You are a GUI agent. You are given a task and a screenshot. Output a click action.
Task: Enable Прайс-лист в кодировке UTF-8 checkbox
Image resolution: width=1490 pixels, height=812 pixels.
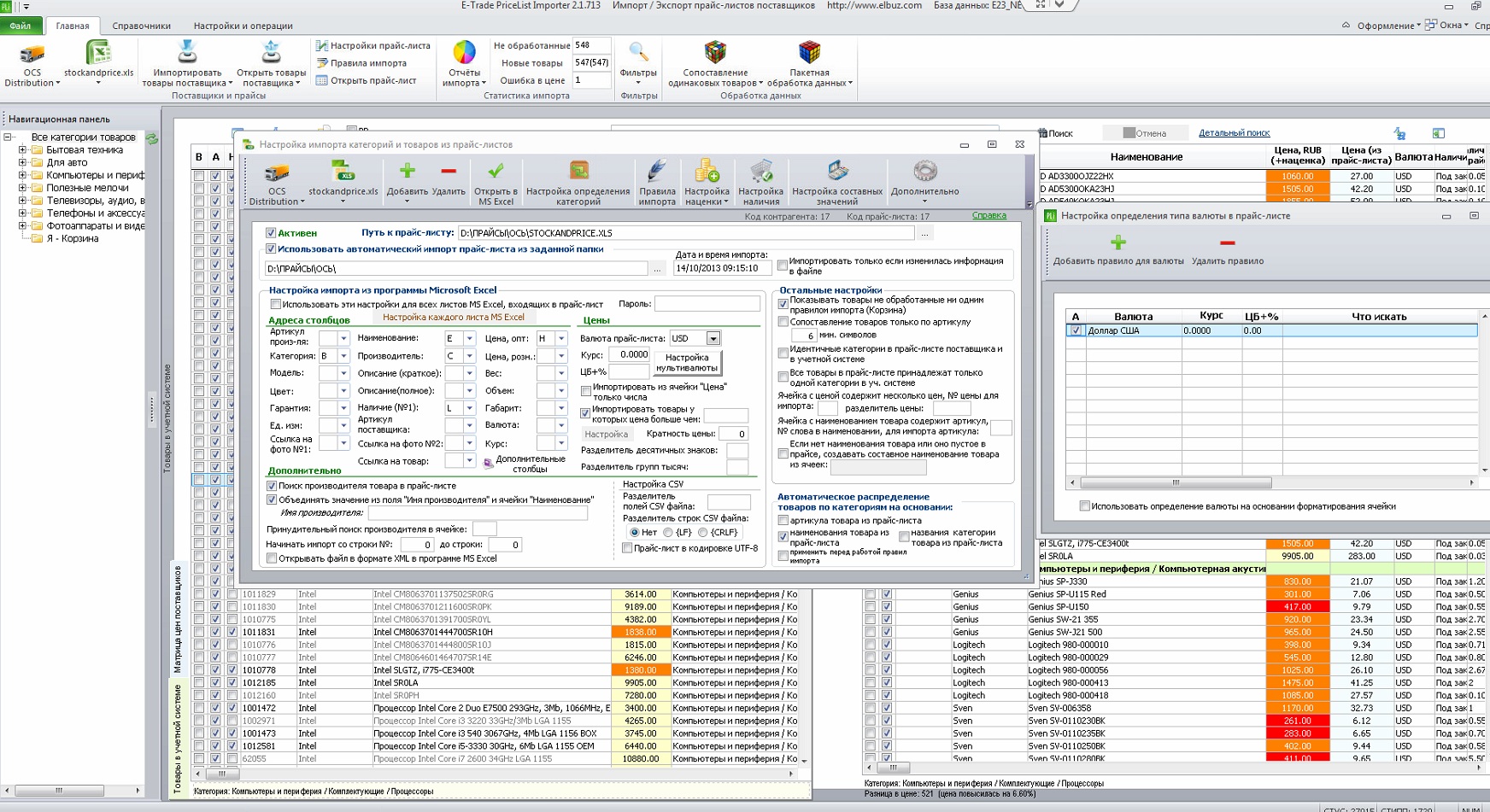click(x=627, y=548)
